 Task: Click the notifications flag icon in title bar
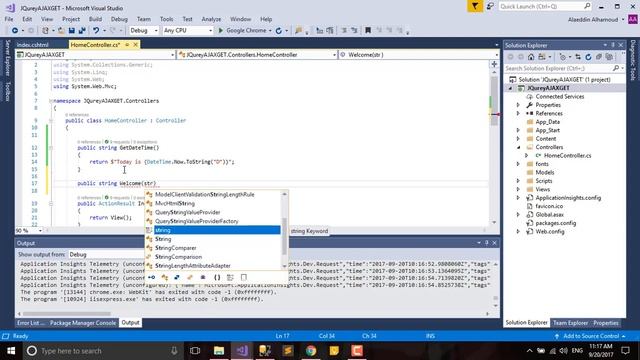475,6
